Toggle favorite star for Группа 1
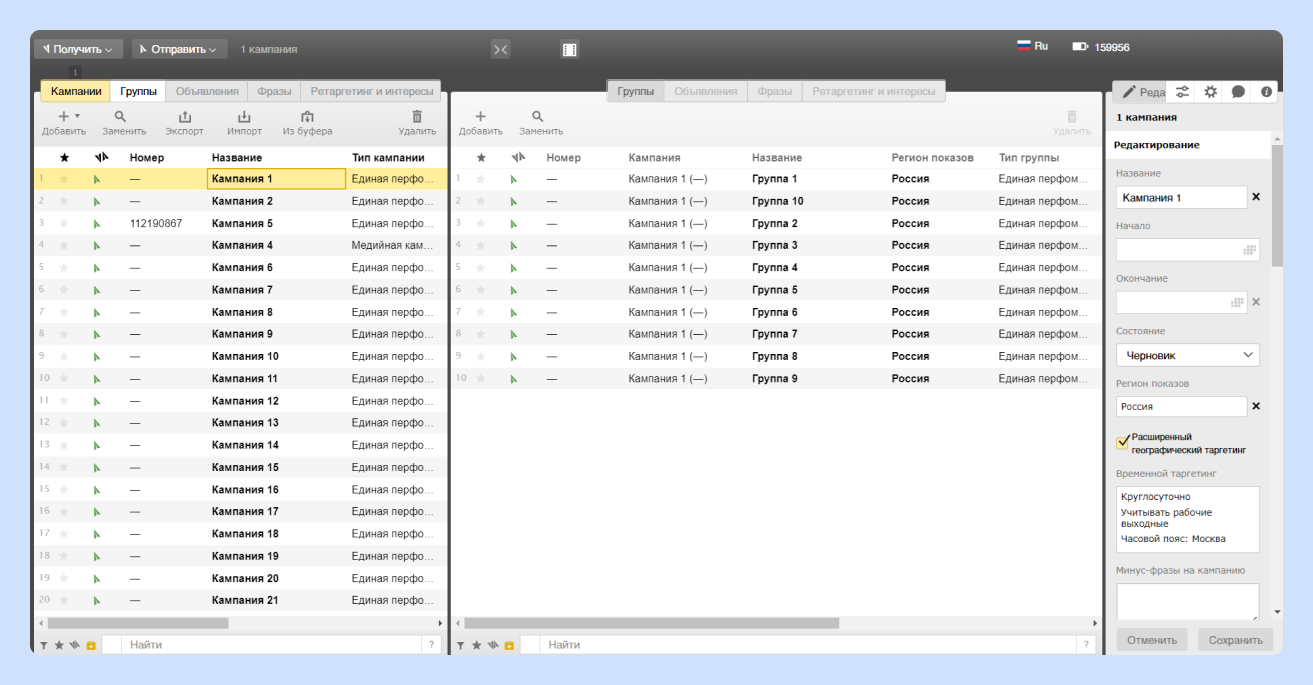The image size is (1313, 685). [x=481, y=179]
